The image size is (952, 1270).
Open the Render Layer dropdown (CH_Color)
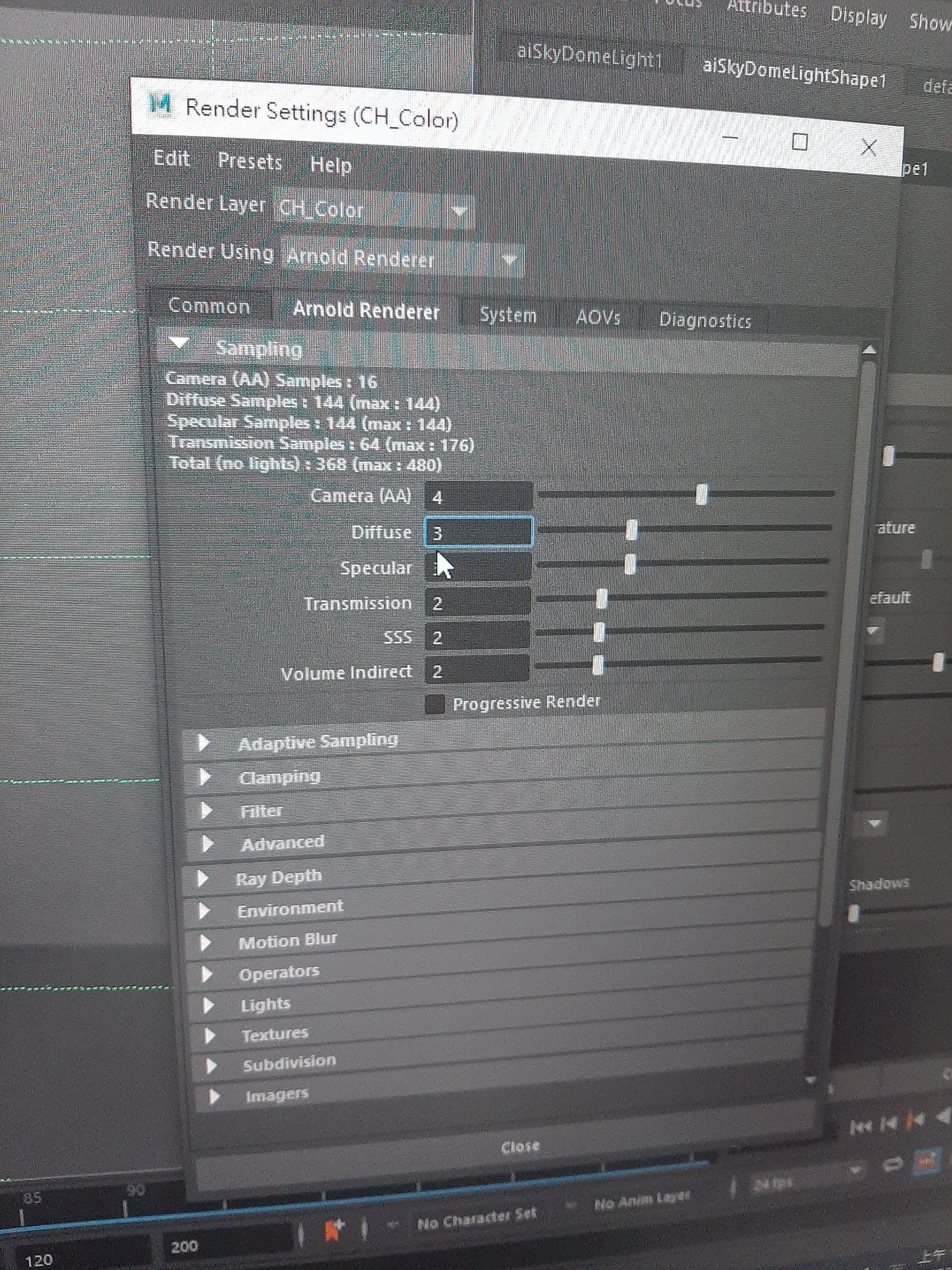click(x=374, y=210)
